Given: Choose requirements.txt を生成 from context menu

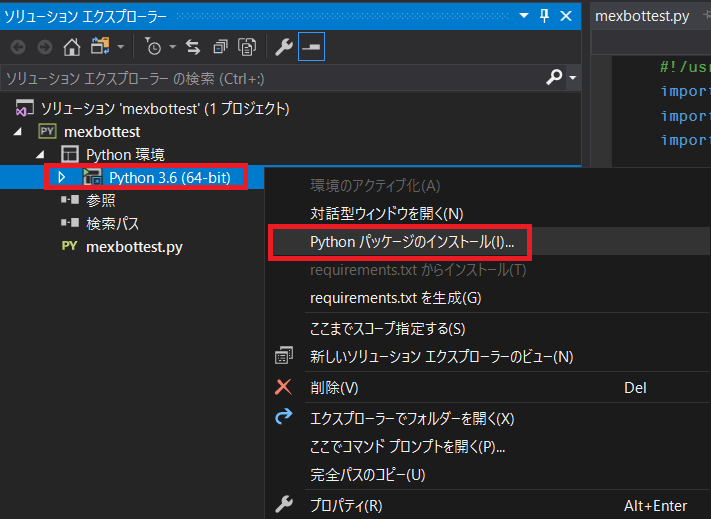Looking at the screenshot, I should (396, 298).
